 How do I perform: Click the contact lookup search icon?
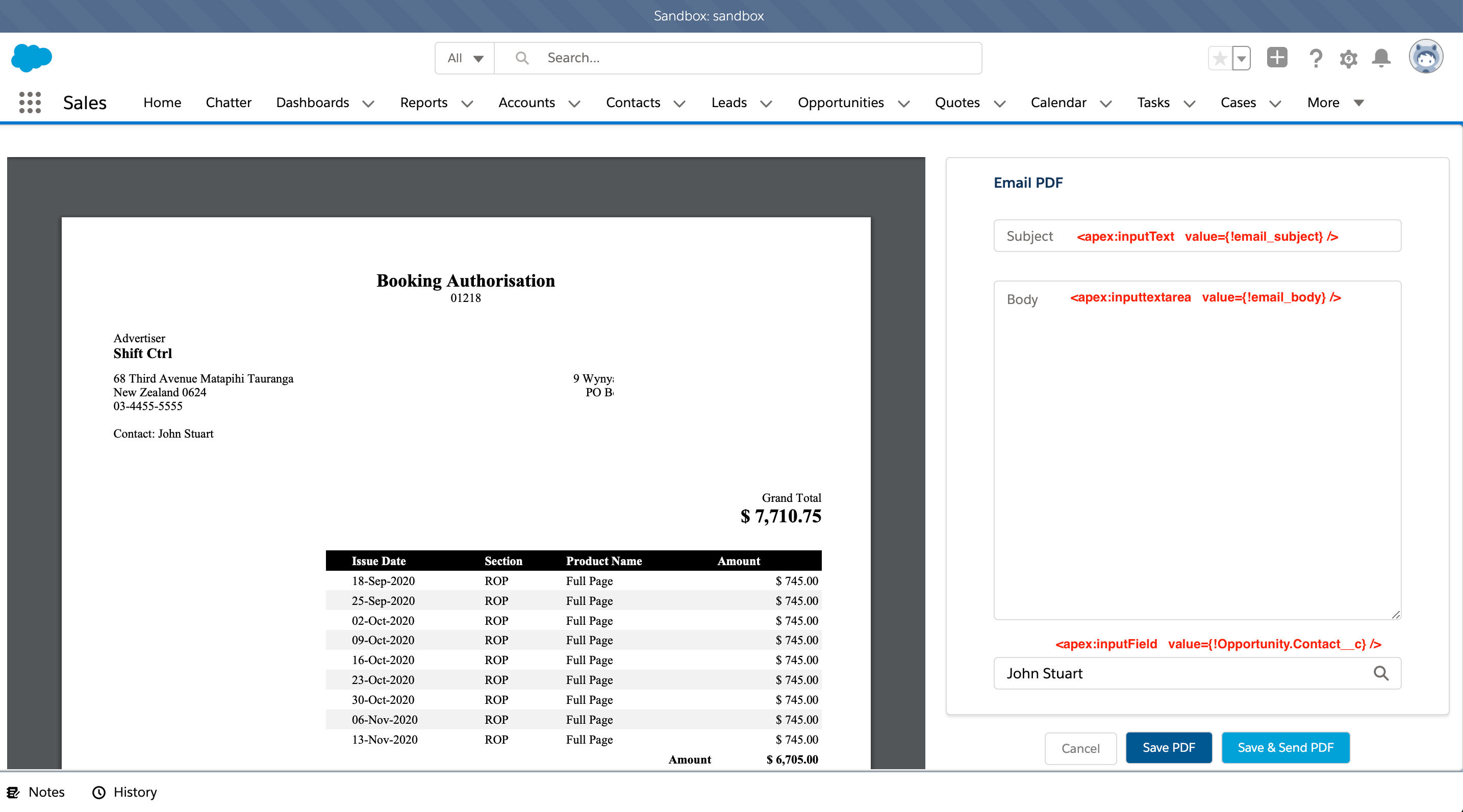pos(1381,673)
